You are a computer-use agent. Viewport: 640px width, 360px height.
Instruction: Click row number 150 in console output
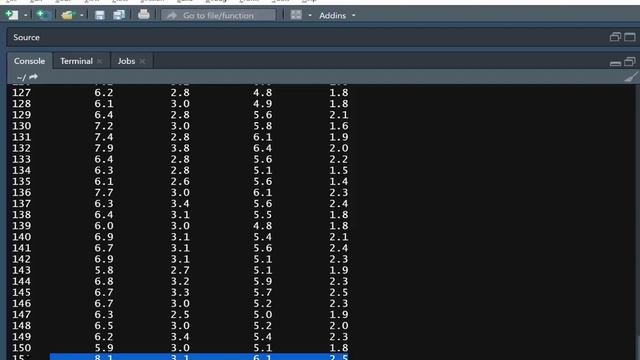[x=22, y=348]
